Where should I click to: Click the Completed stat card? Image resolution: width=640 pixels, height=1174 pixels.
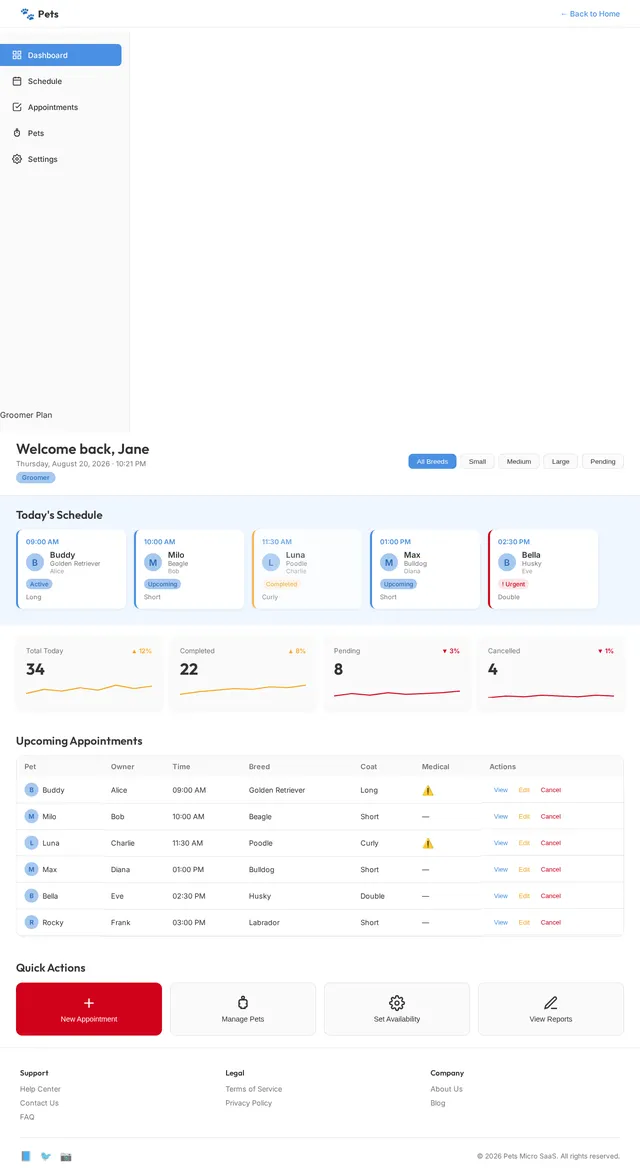[243, 673]
